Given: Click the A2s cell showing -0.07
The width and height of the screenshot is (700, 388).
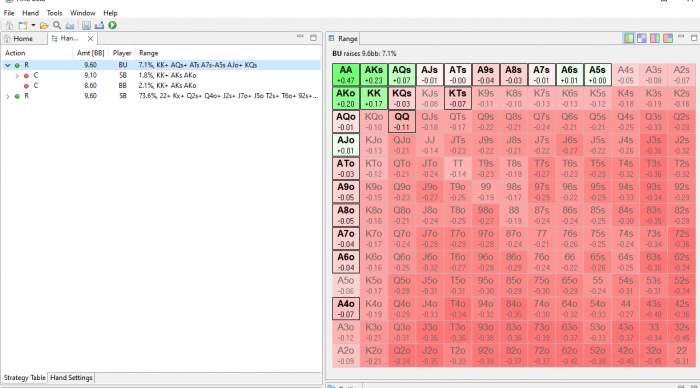Looking at the screenshot, I should (681, 75).
